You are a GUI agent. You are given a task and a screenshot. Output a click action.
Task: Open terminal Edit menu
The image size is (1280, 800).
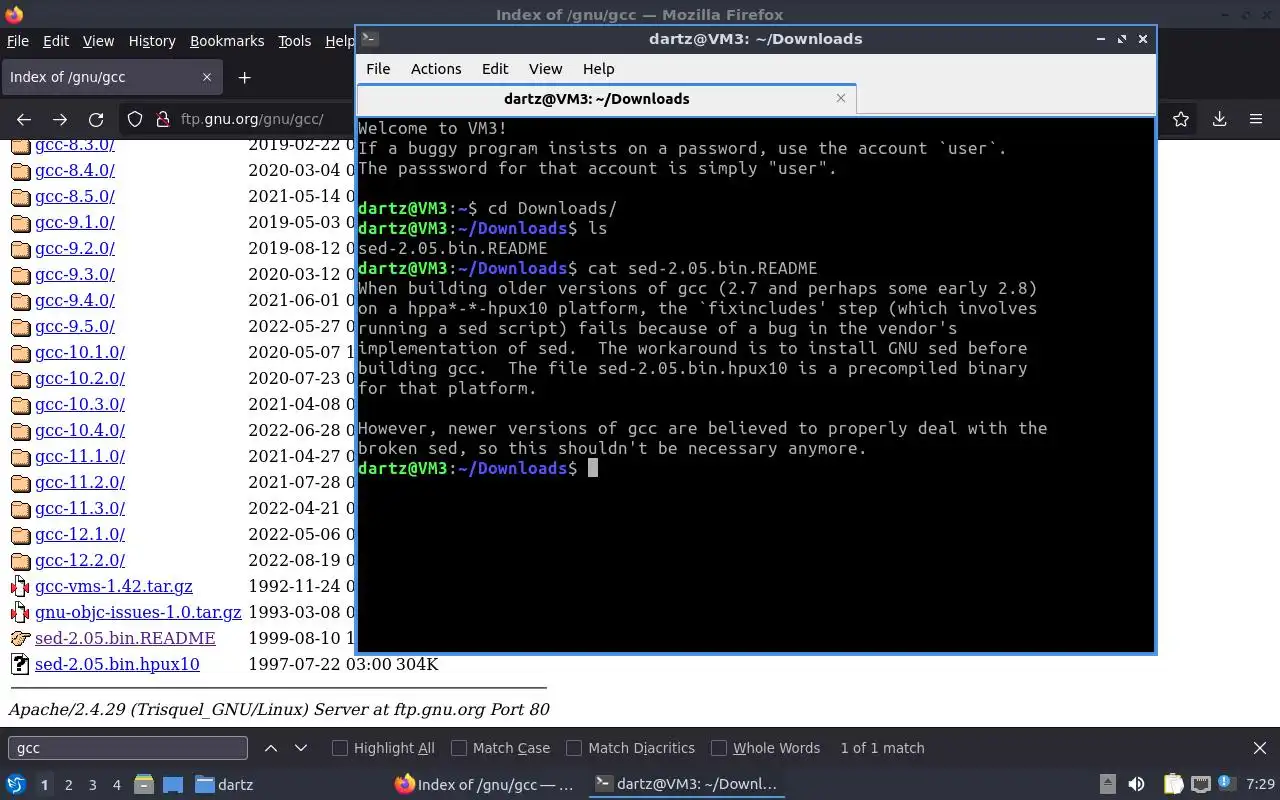495,69
